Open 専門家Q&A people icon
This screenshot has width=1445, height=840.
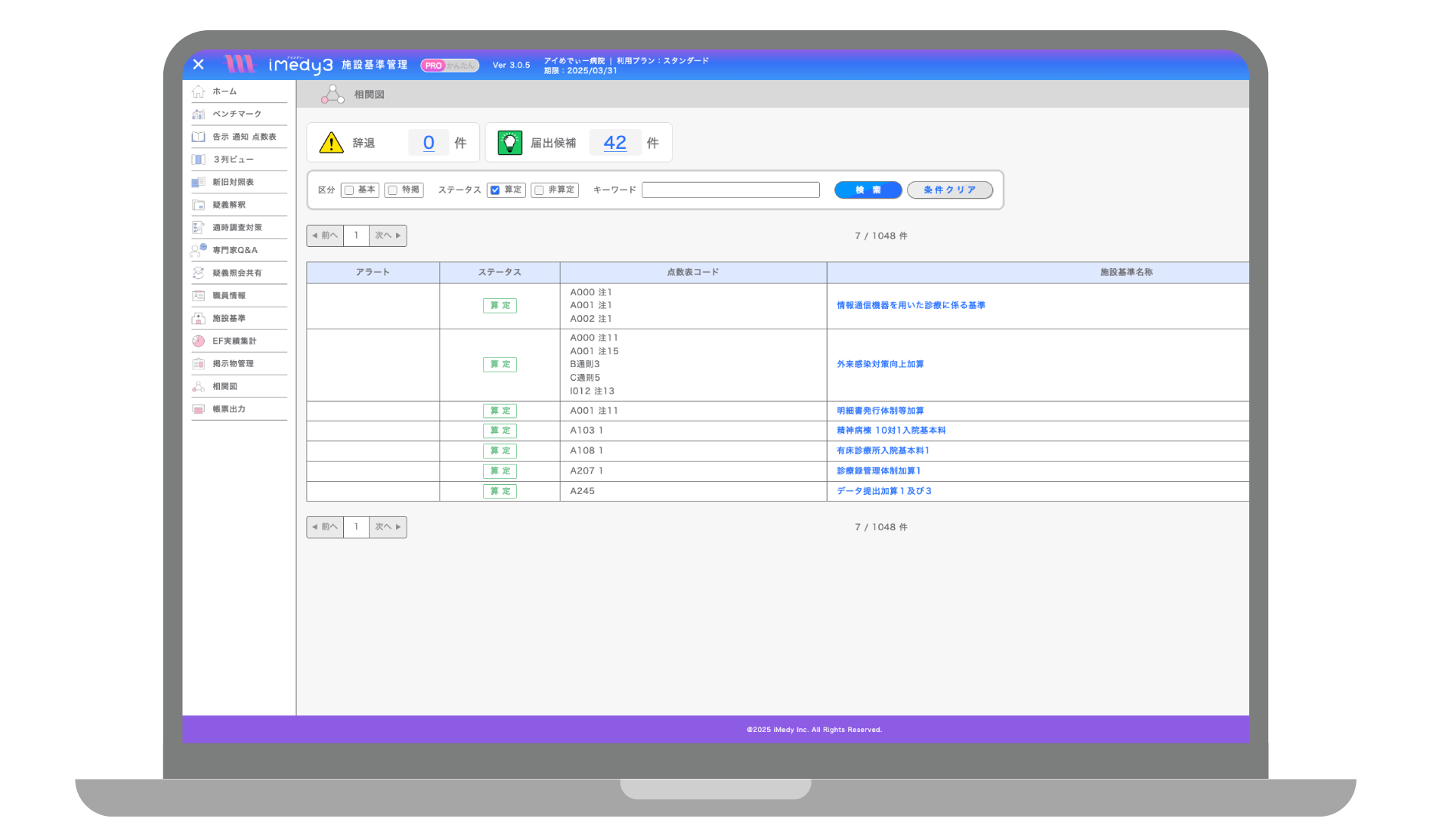click(199, 250)
